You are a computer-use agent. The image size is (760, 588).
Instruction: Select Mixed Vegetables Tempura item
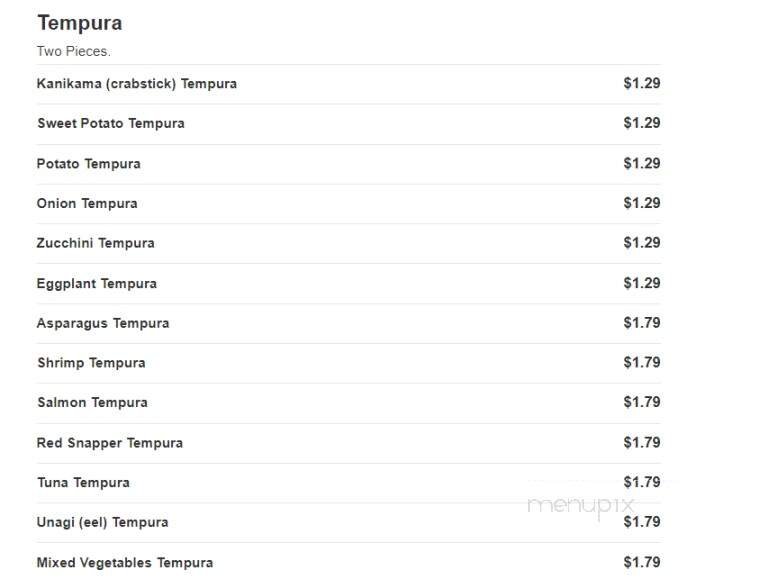point(125,563)
